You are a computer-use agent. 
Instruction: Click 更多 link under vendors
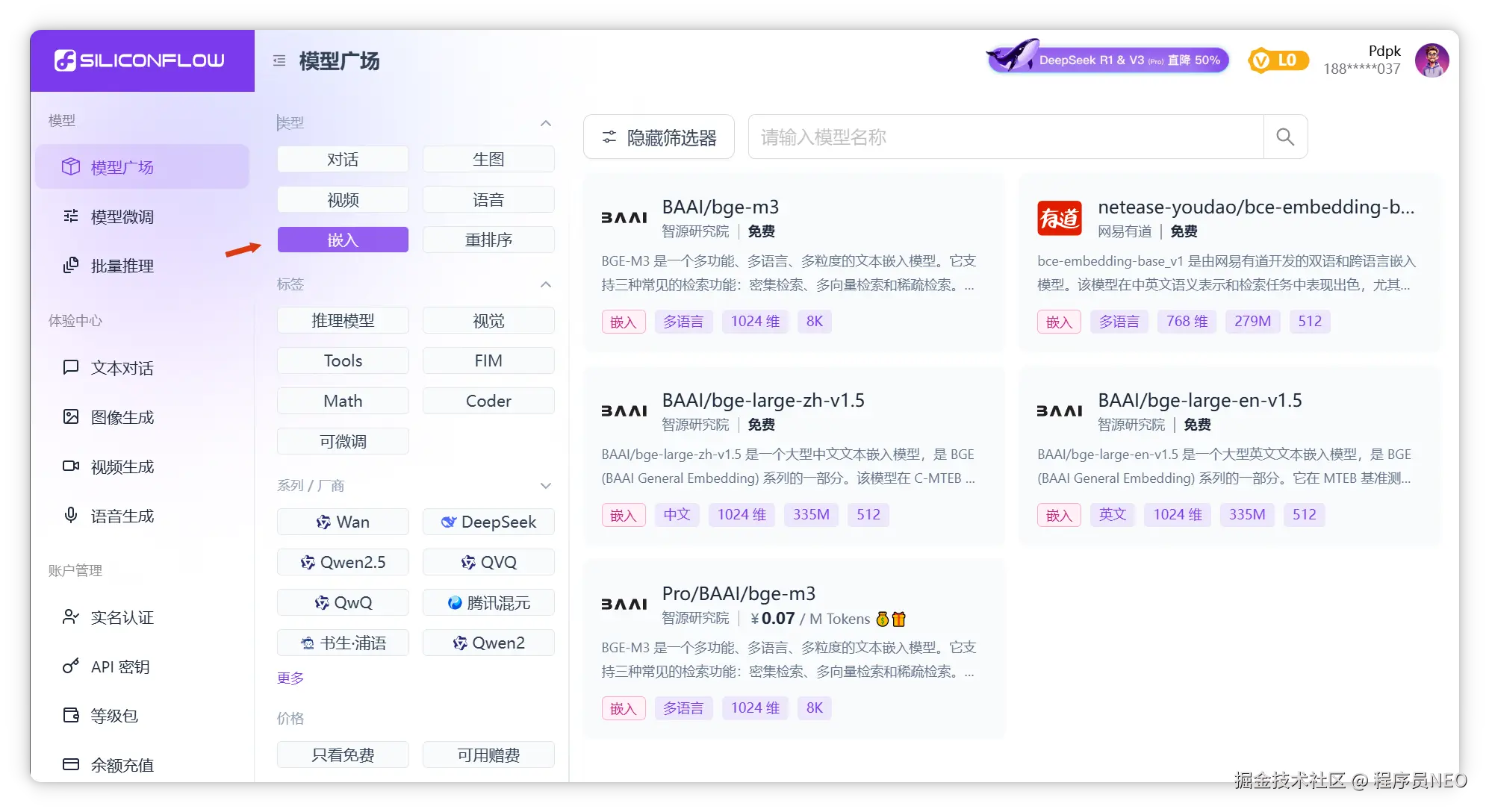pyautogui.click(x=290, y=678)
